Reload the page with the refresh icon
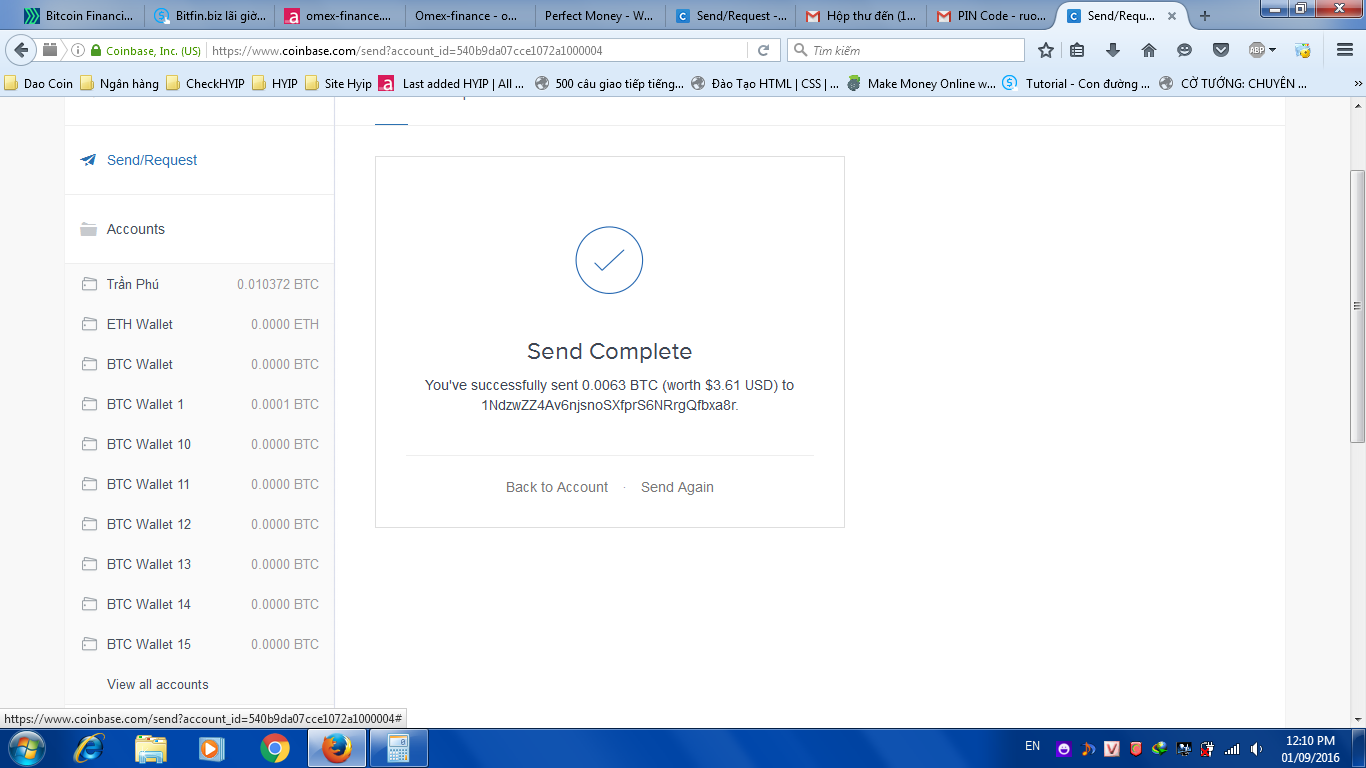 (x=763, y=50)
